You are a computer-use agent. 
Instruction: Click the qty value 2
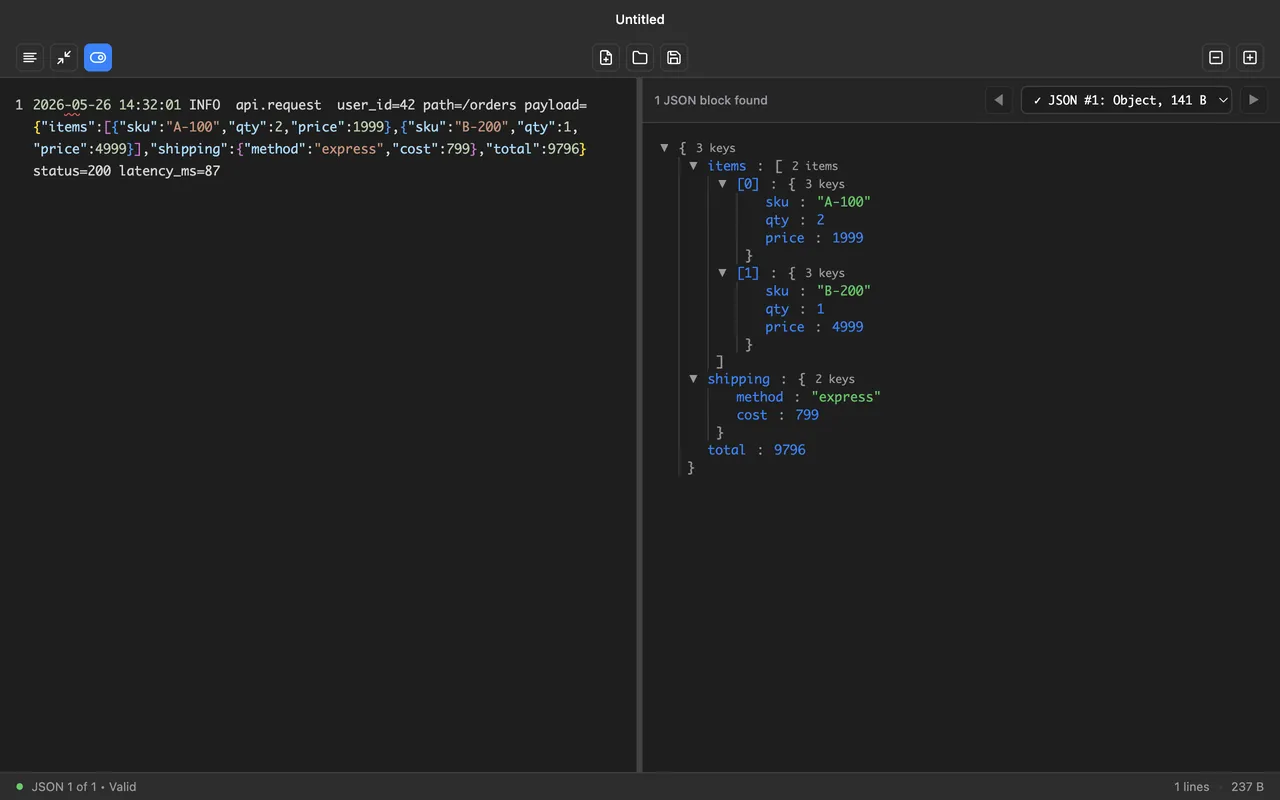821,220
